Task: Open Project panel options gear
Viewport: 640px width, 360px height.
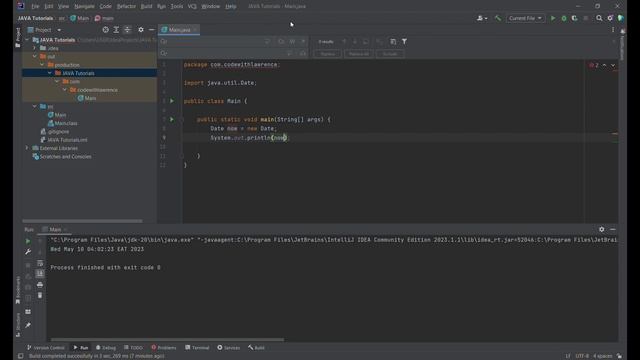Action: click(141, 30)
